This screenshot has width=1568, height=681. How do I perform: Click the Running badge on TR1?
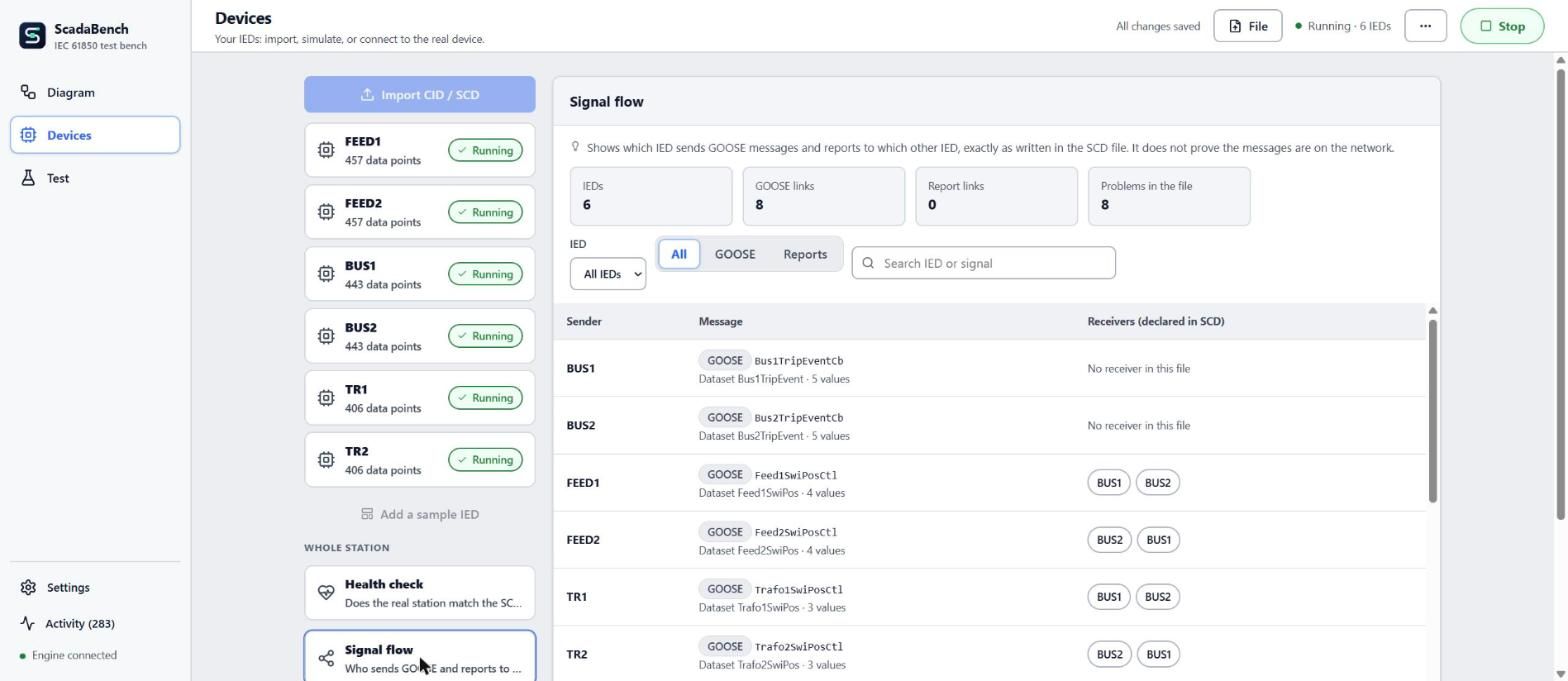[485, 398]
